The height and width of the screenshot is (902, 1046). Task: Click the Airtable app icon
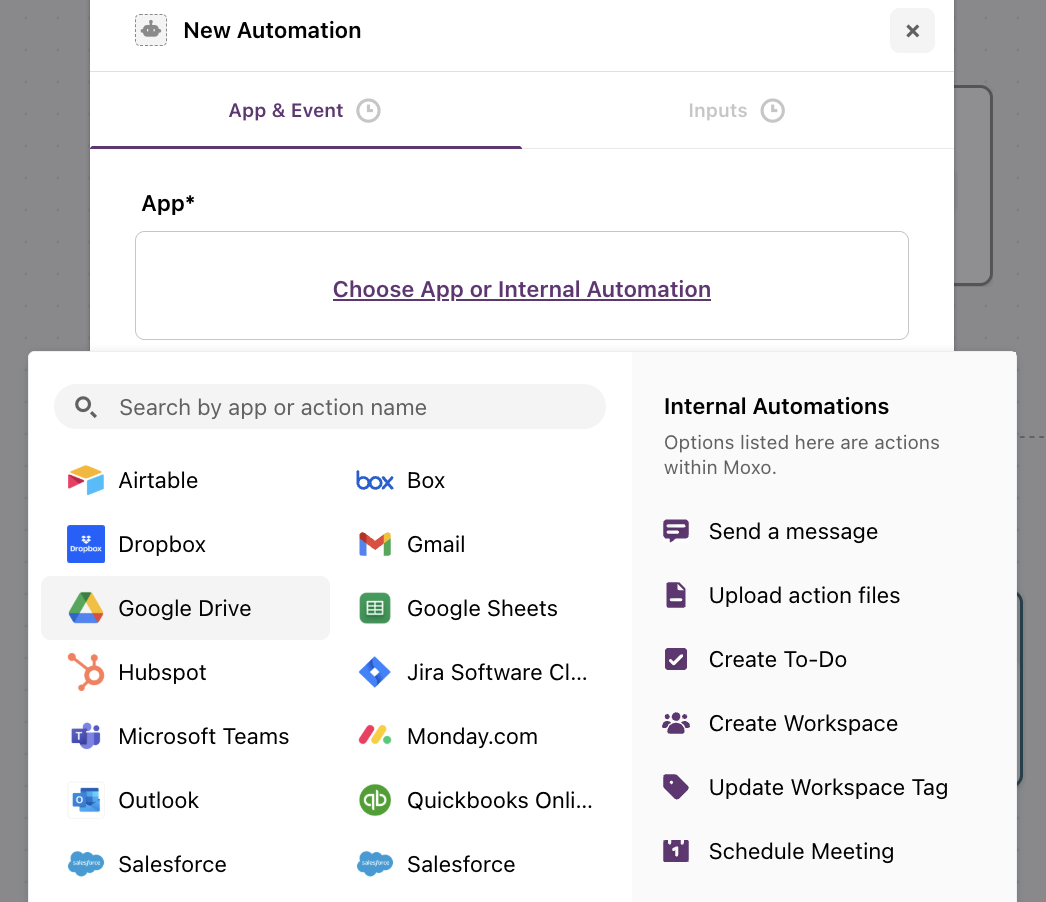click(x=86, y=480)
